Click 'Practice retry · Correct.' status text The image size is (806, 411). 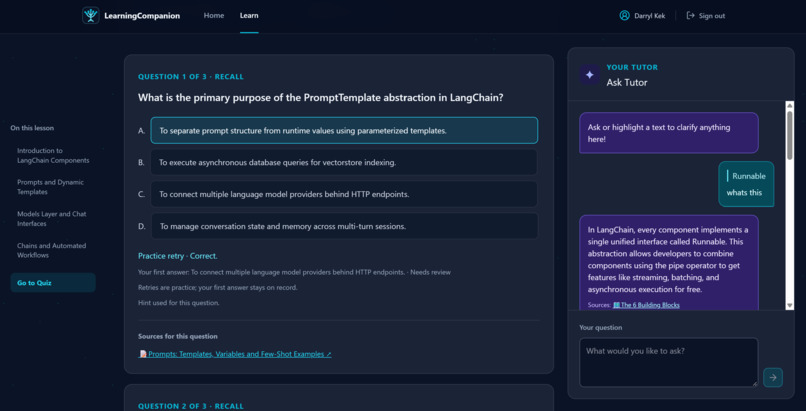click(x=178, y=256)
